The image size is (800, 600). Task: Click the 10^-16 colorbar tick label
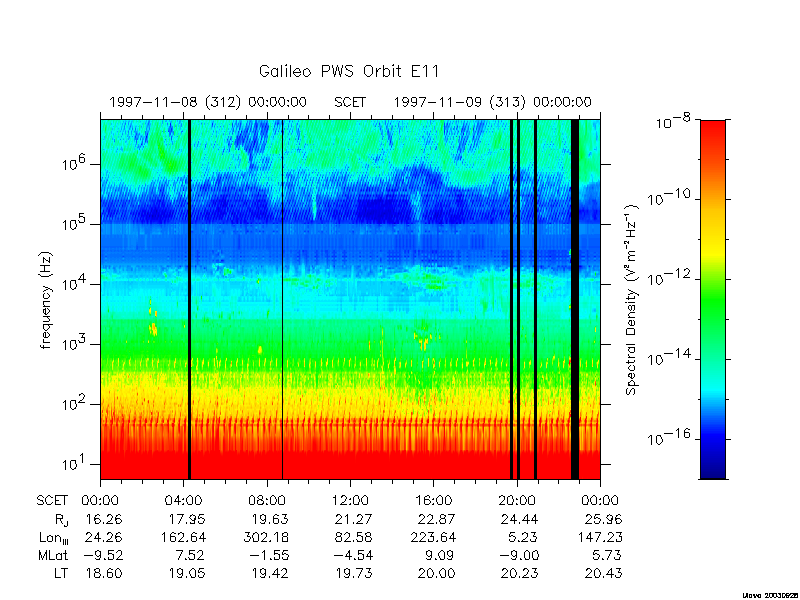667,437
